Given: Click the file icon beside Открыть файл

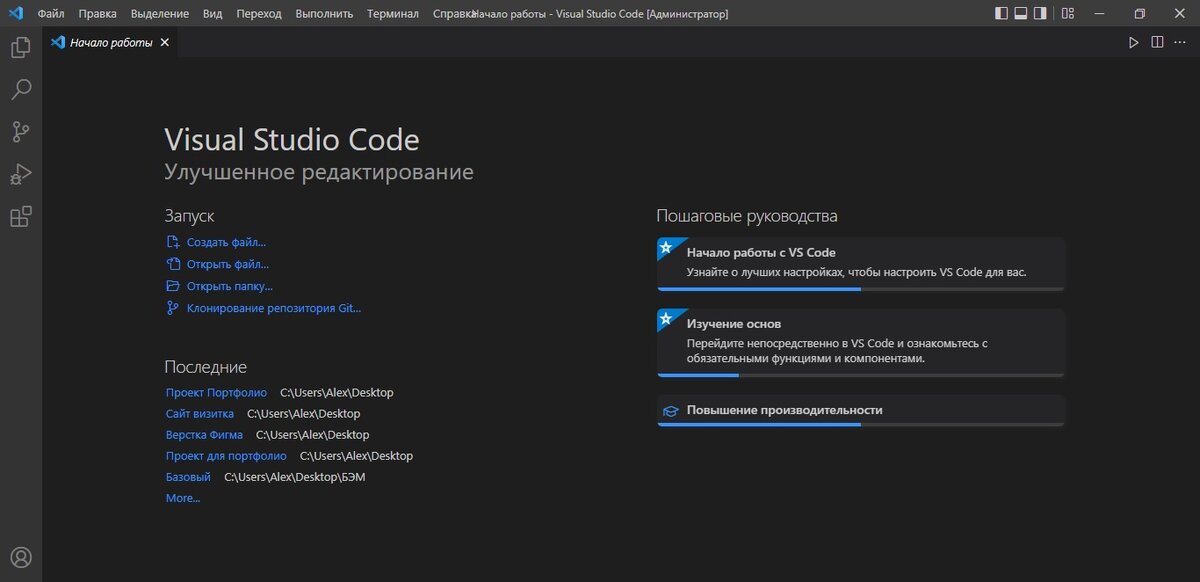Looking at the screenshot, I should pyautogui.click(x=173, y=264).
